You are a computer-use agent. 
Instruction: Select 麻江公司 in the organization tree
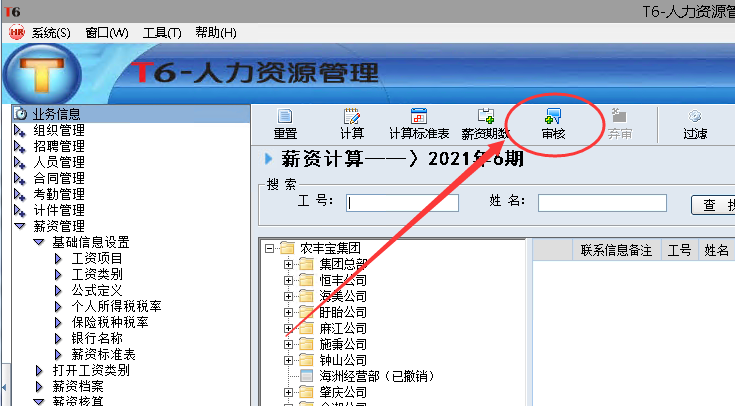343,328
